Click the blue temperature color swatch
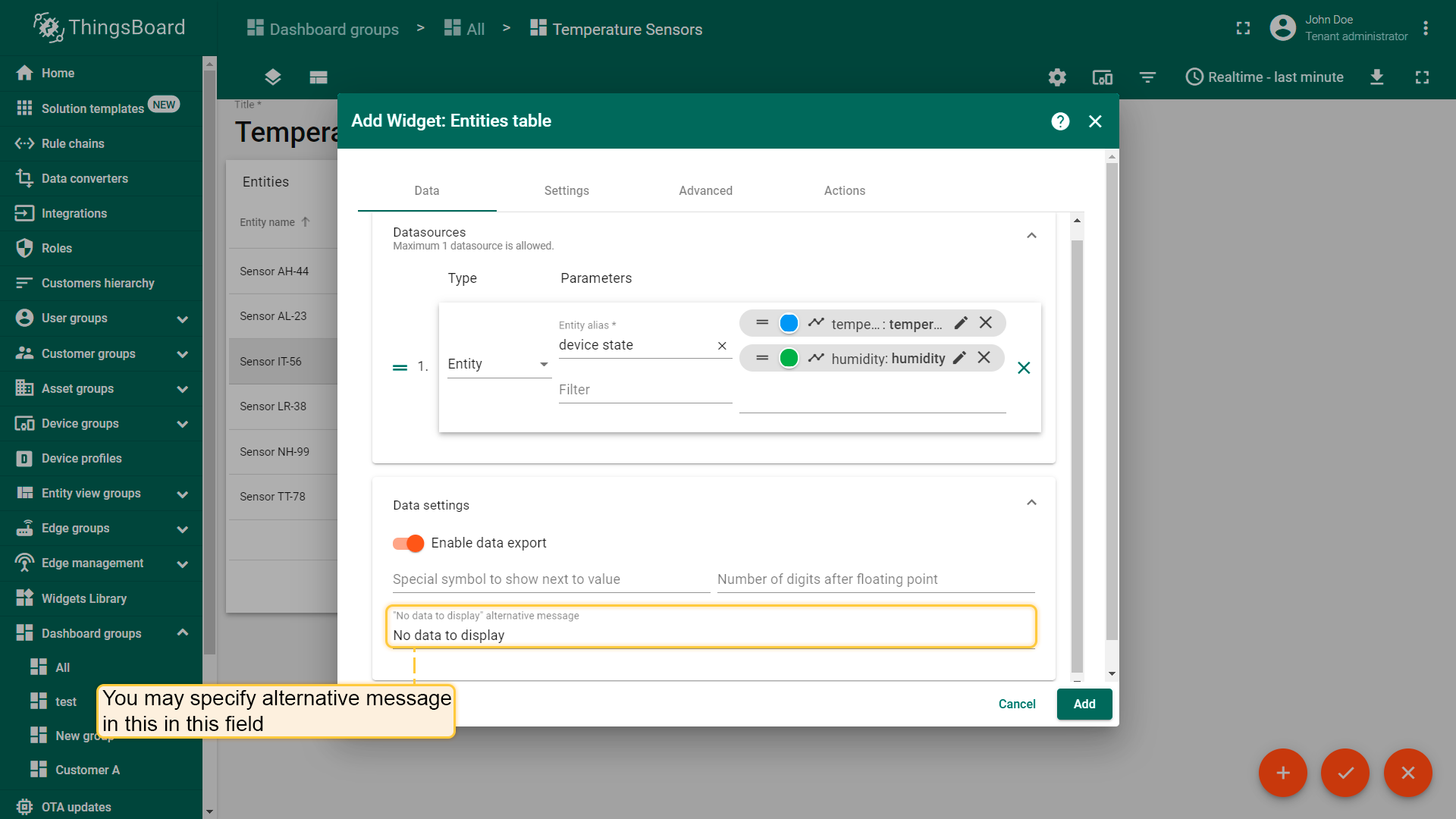This screenshot has height=819, width=1456. click(789, 323)
